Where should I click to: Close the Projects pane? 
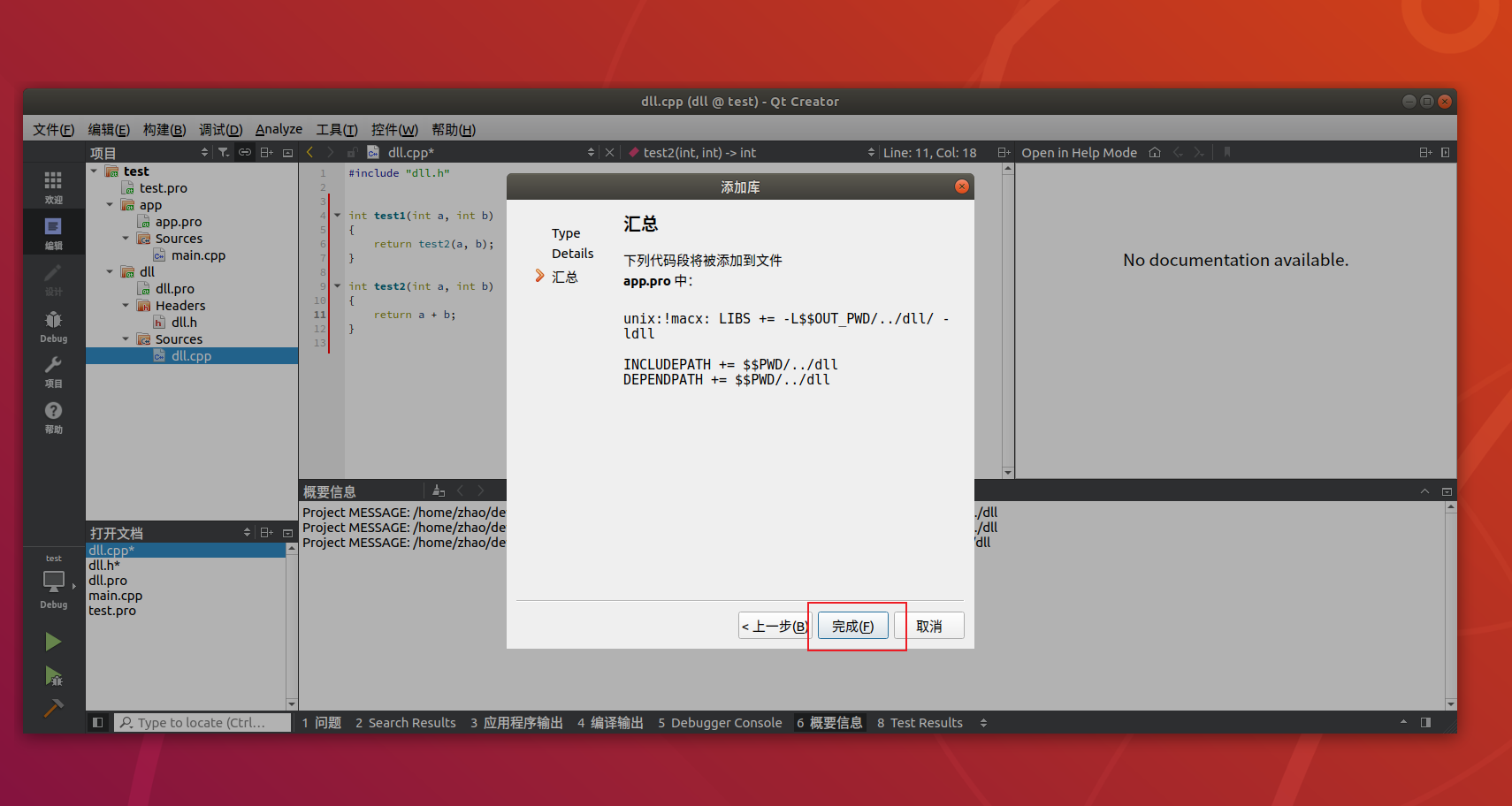[287, 152]
